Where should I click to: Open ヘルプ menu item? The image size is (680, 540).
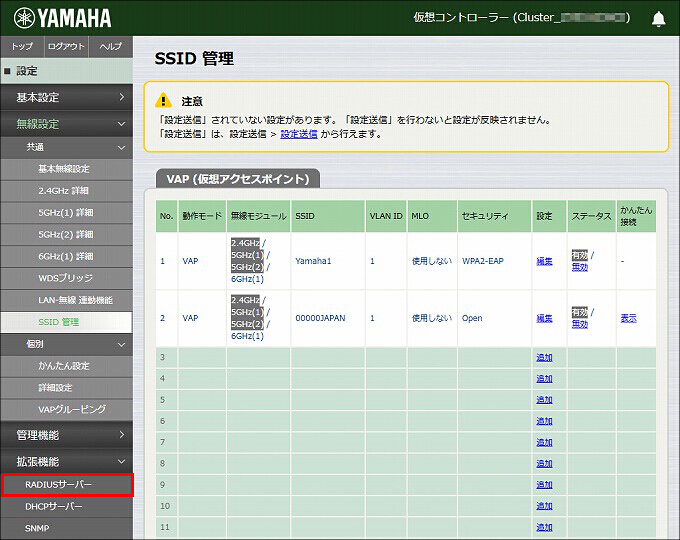tap(111, 46)
